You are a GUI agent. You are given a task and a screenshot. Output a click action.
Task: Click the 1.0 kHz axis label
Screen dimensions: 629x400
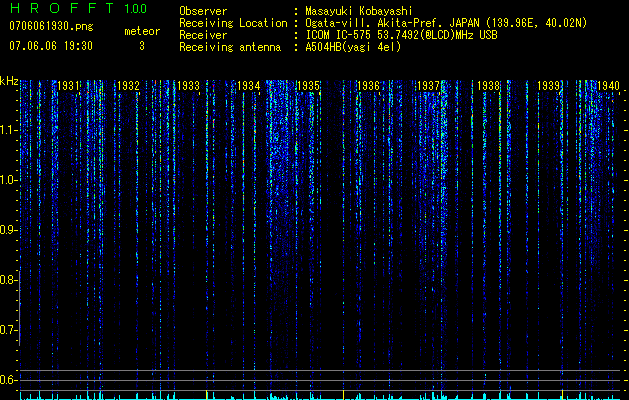[x=8, y=180]
